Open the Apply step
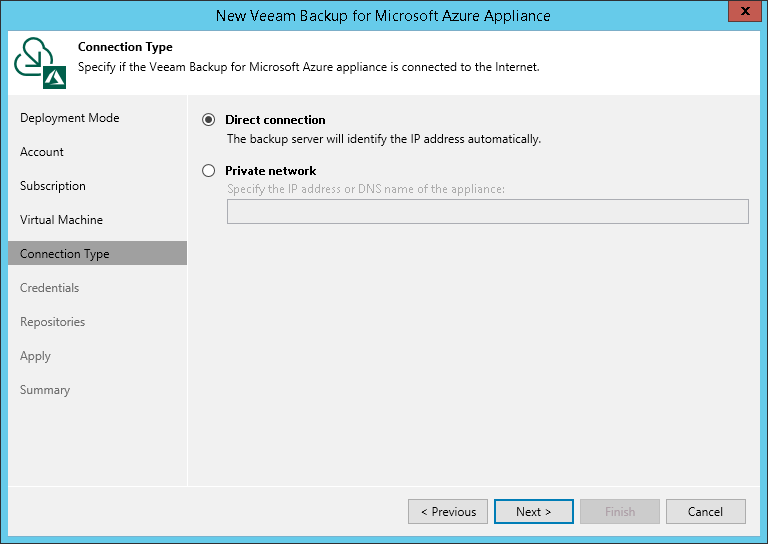The height and width of the screenshot is (544, 768). coord(35,356)
